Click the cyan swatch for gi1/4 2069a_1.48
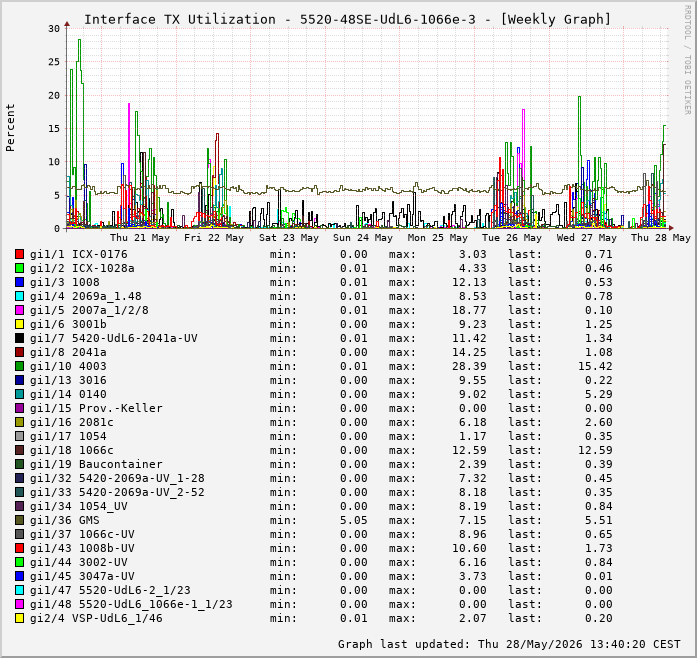Viewport: 697px width, 658px height. (19, 296)
